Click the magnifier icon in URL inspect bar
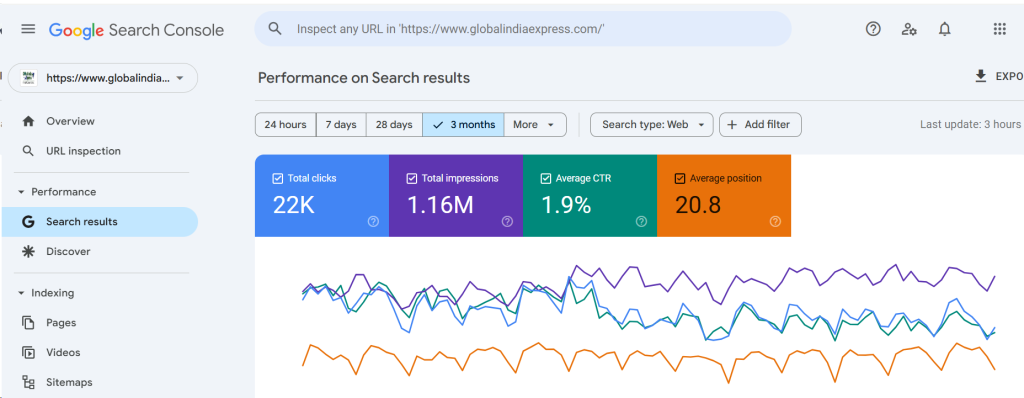Screen dimensions: 1024x398 [x=275, y=29]
